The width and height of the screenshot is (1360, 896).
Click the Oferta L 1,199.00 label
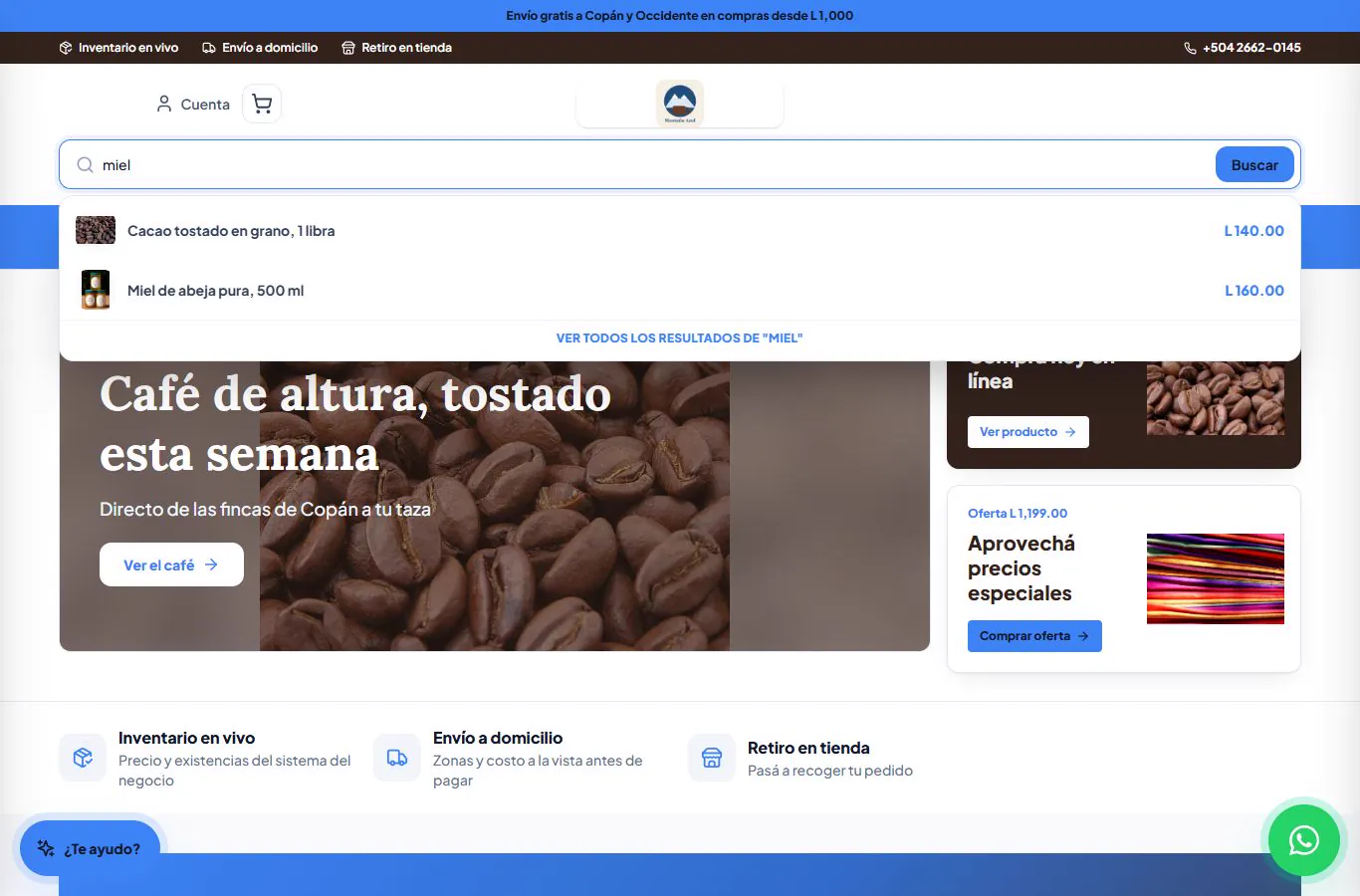[x=1018, y=514]
